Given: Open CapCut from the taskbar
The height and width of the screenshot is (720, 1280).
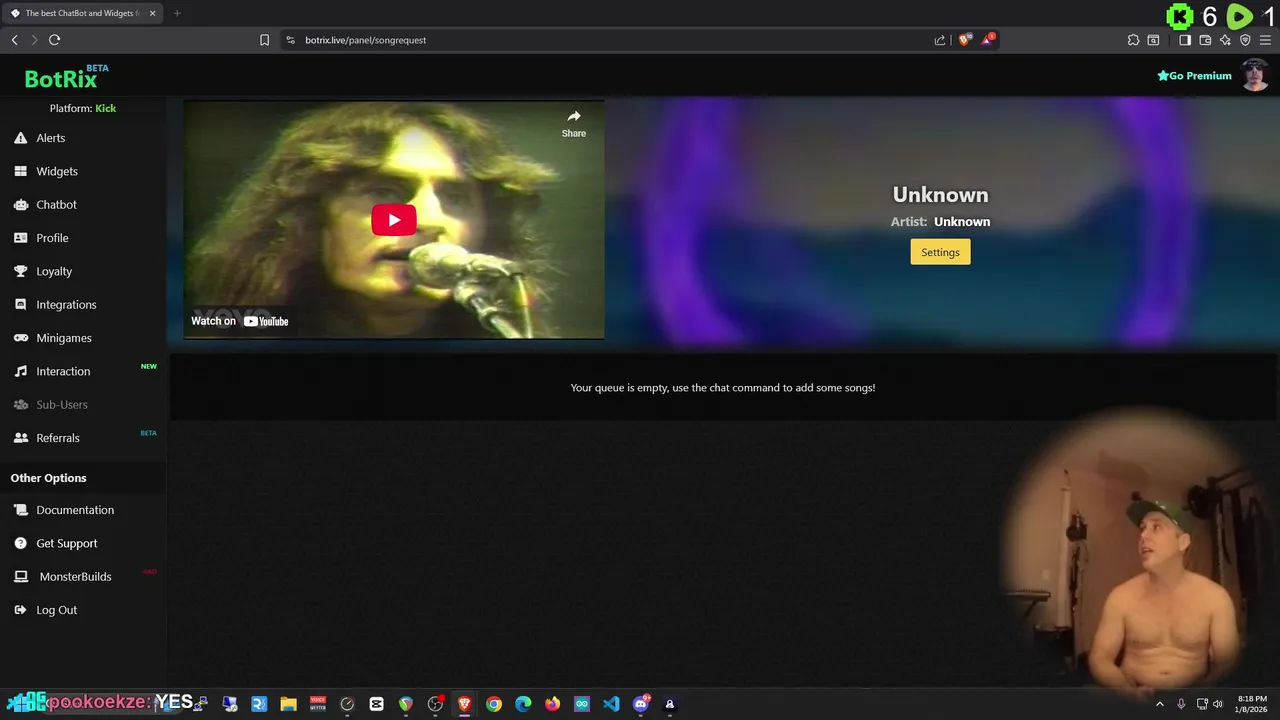Looking at the screenshot, I should pyautogui.click(x=377, y=704).
